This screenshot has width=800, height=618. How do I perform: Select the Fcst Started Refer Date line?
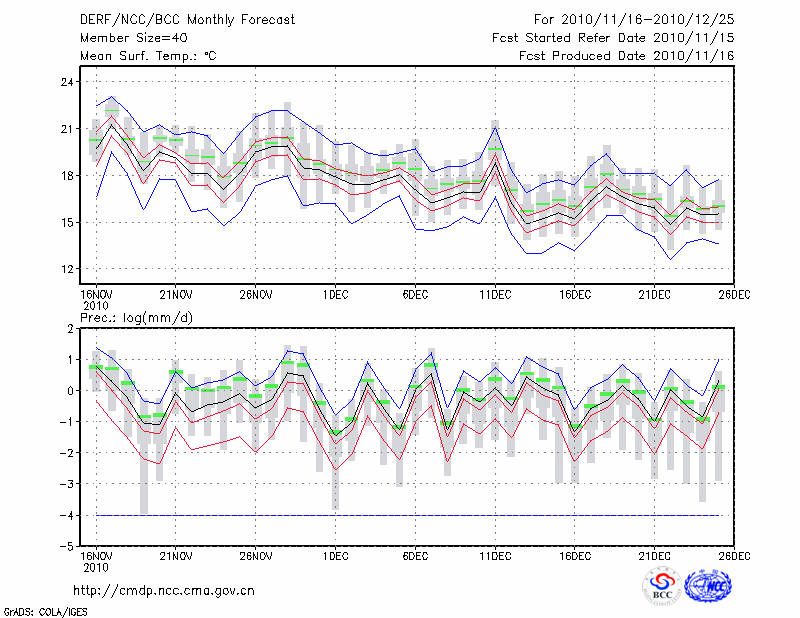tap(613, 38)
